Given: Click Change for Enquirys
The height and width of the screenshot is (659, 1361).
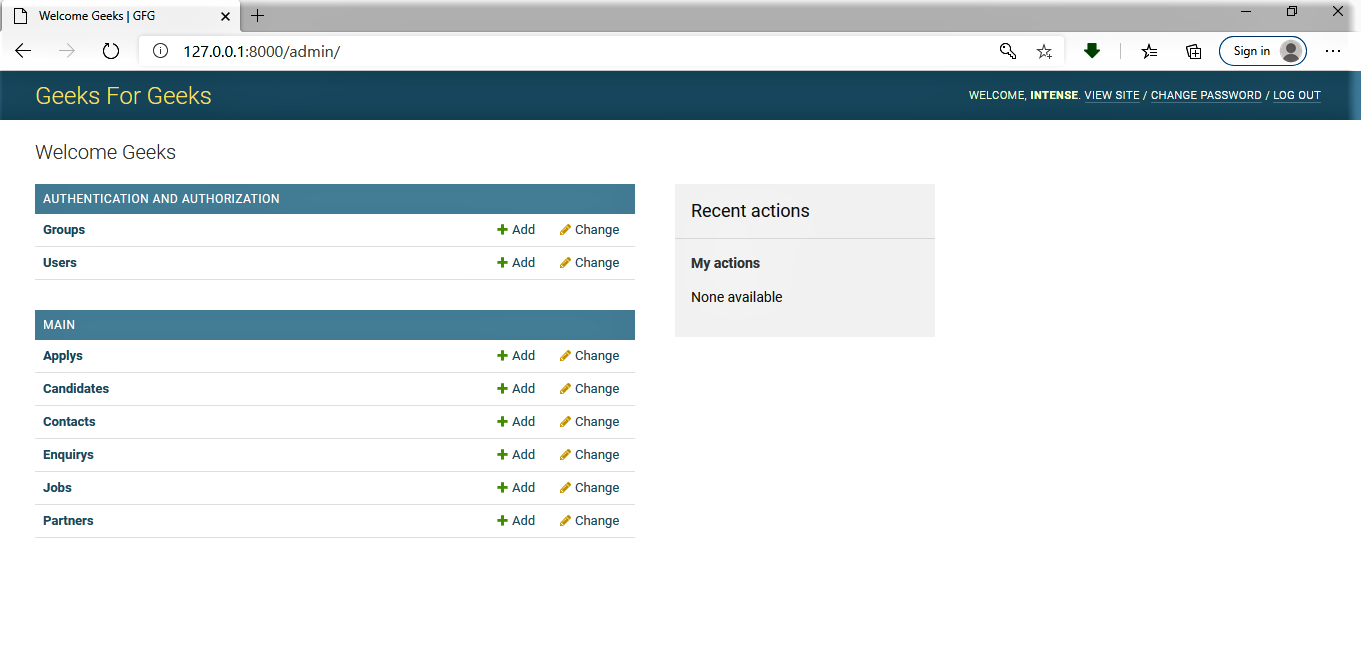Looking at the screenshot, I should (590, 455).
